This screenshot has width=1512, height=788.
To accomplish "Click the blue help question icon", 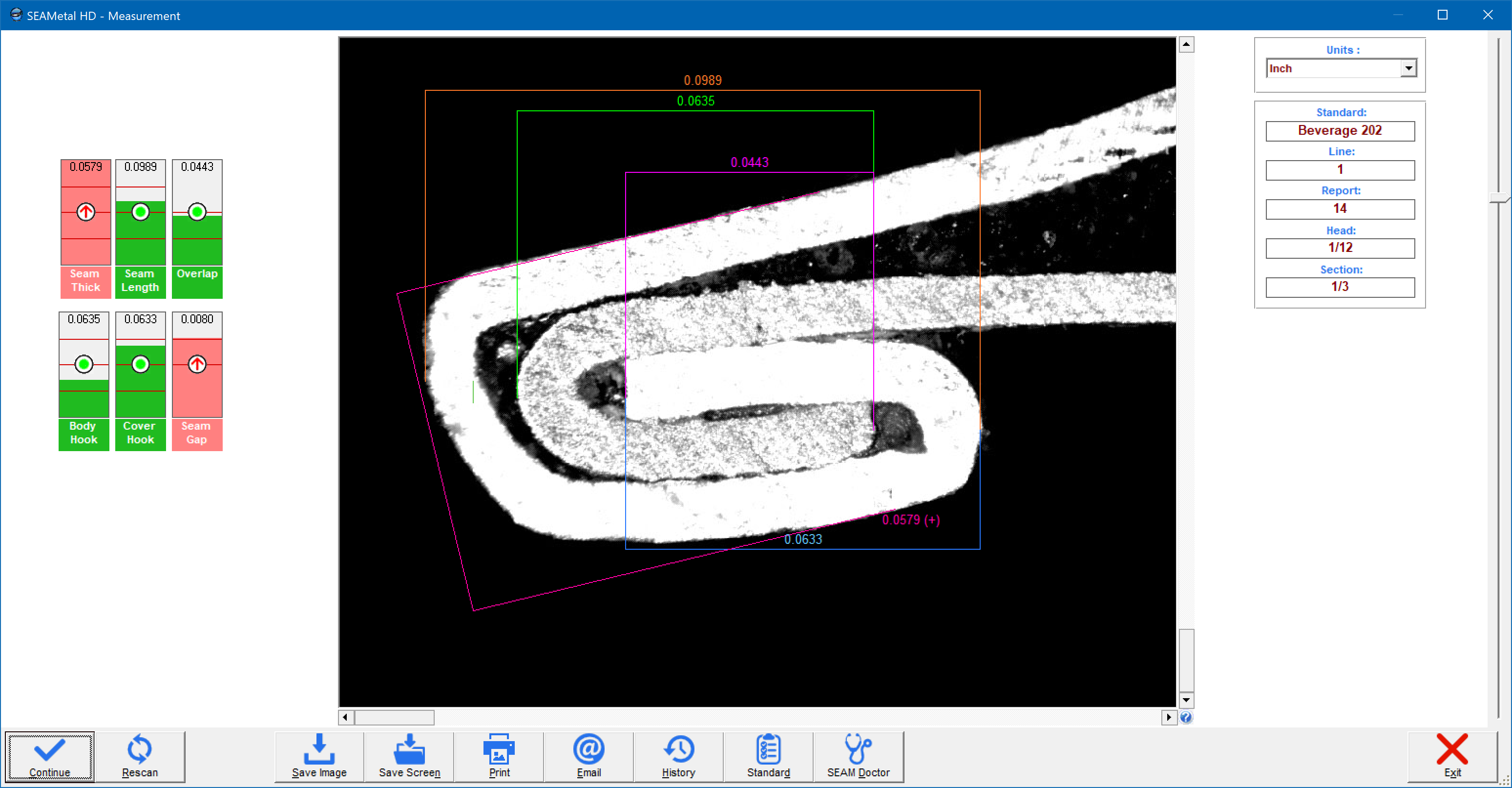I will pyautogui.click(x=1186, y=717).
